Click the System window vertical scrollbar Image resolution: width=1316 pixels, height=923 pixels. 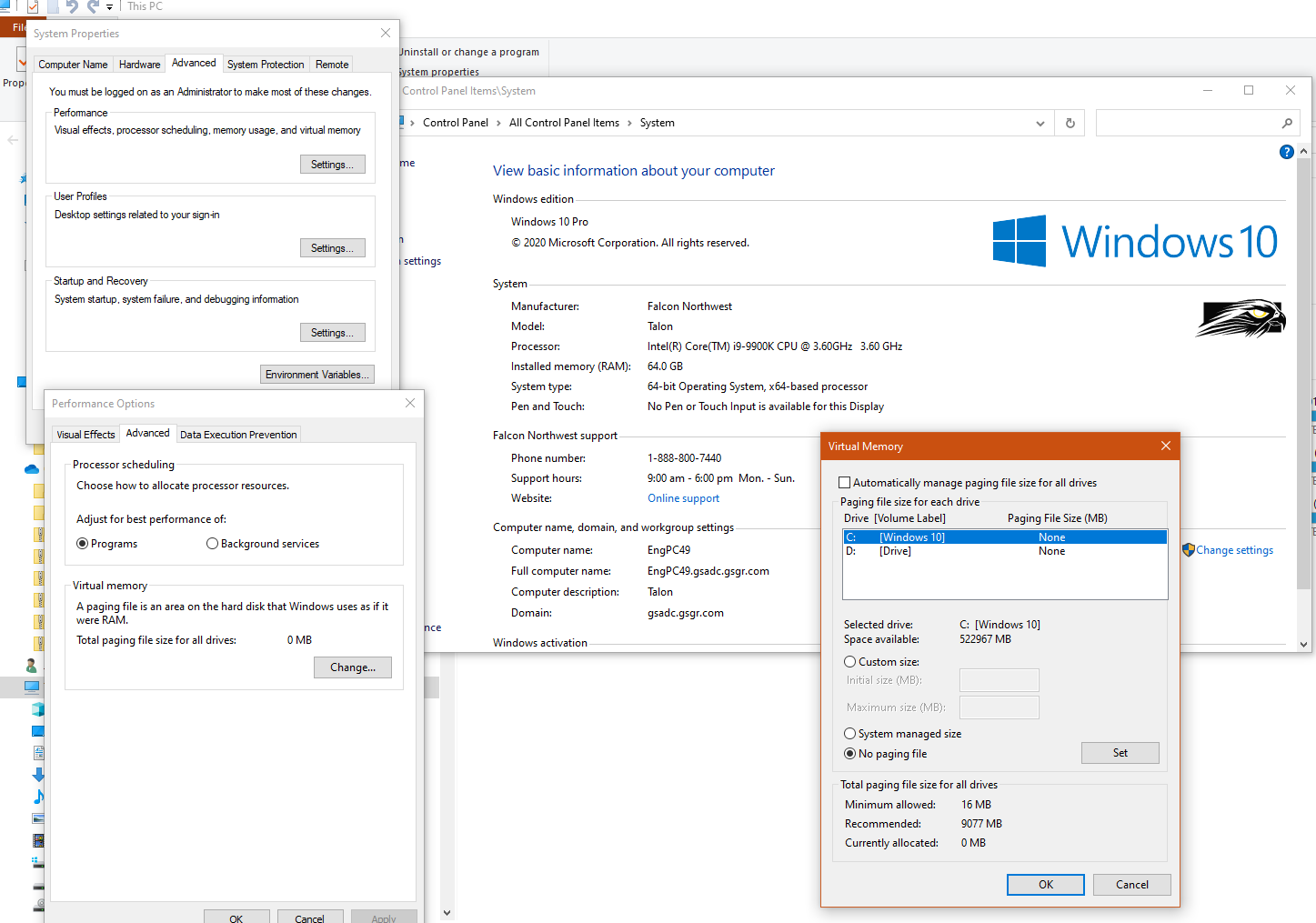(1304, 374)
